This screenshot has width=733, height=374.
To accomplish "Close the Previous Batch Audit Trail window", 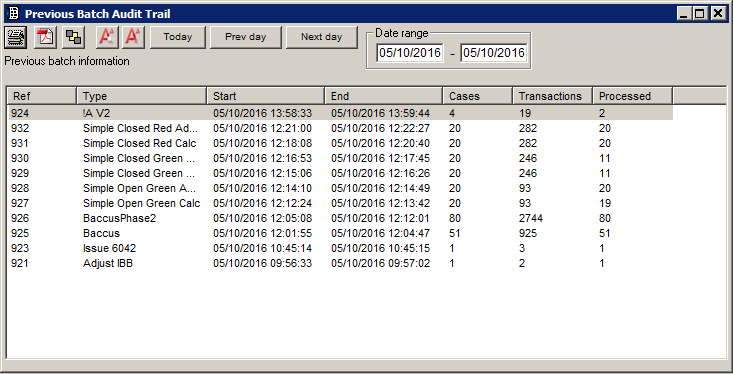I will 718,14.
